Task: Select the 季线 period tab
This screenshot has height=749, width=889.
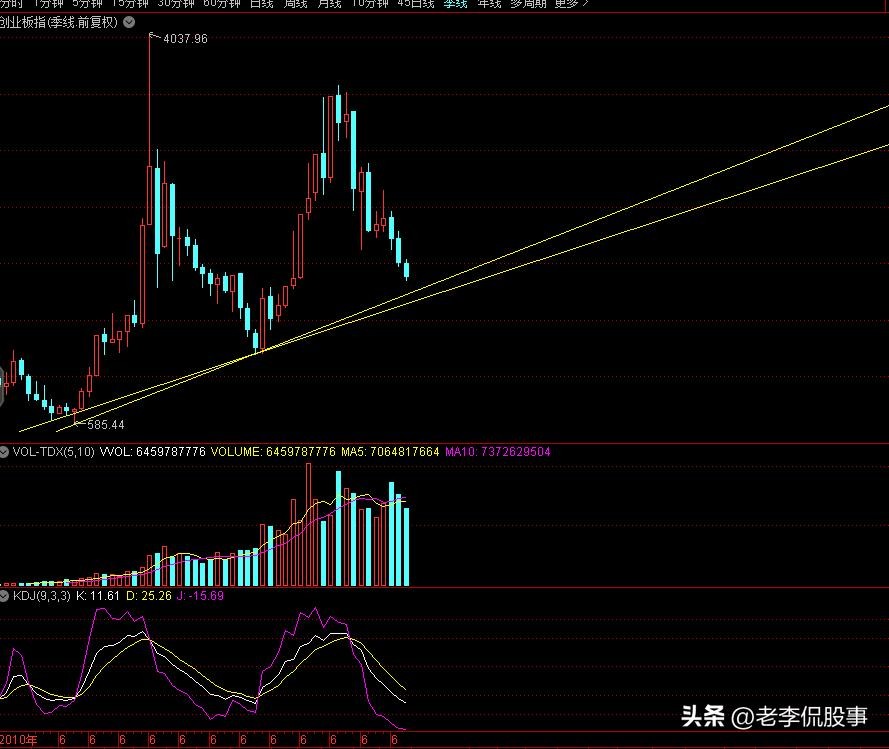Action: pos(455,3)
